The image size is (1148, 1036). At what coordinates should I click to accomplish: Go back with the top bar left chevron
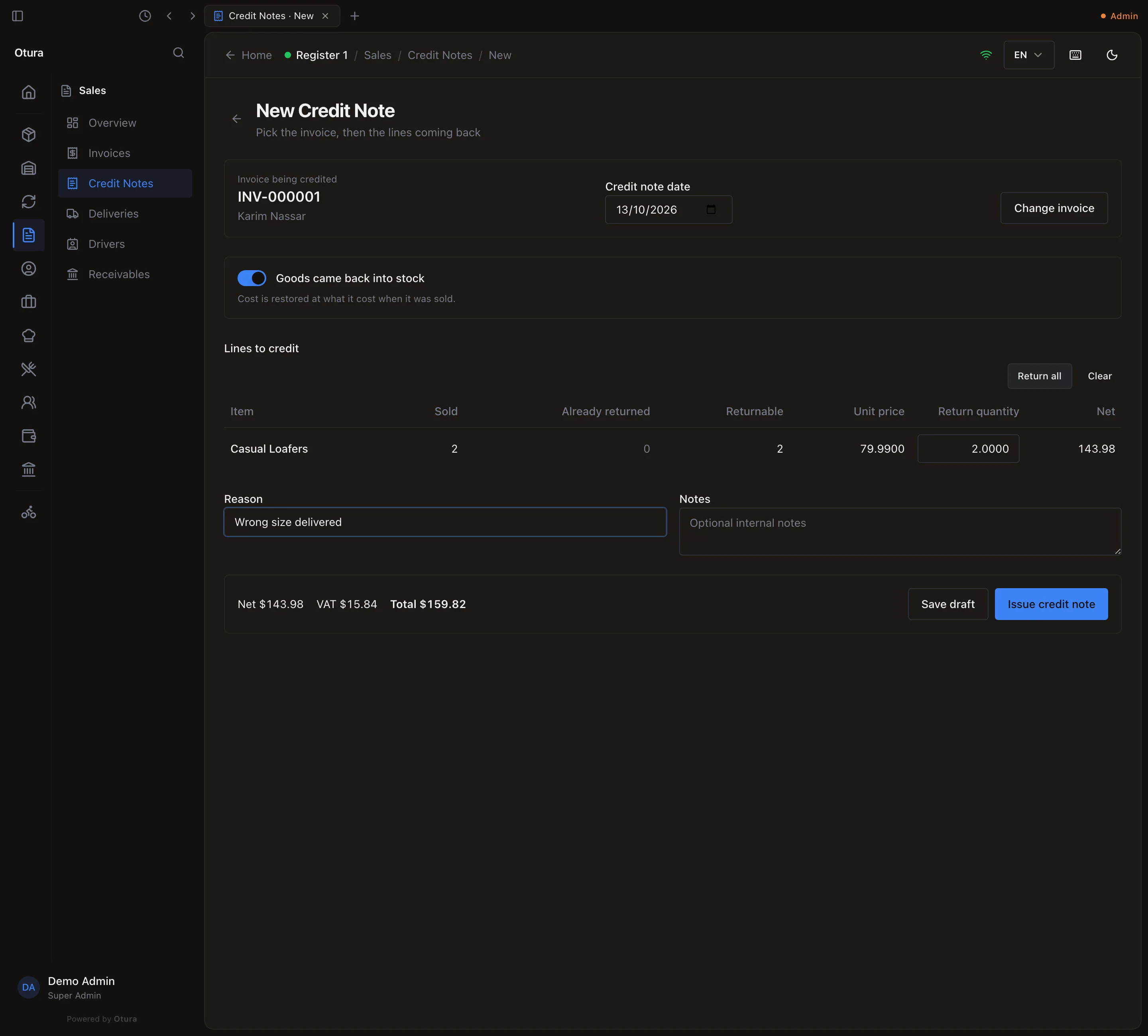click(x=169, y=16)
